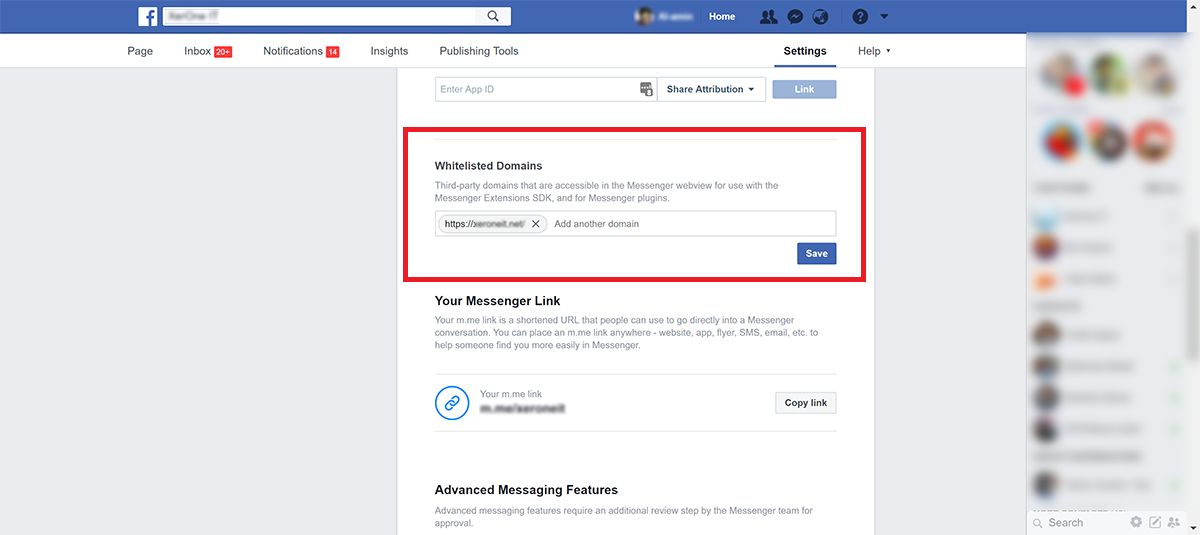This screenshot has width=1200, height=535.
Task: Click the blue m.me link chain icon
Action: (452, 403)
